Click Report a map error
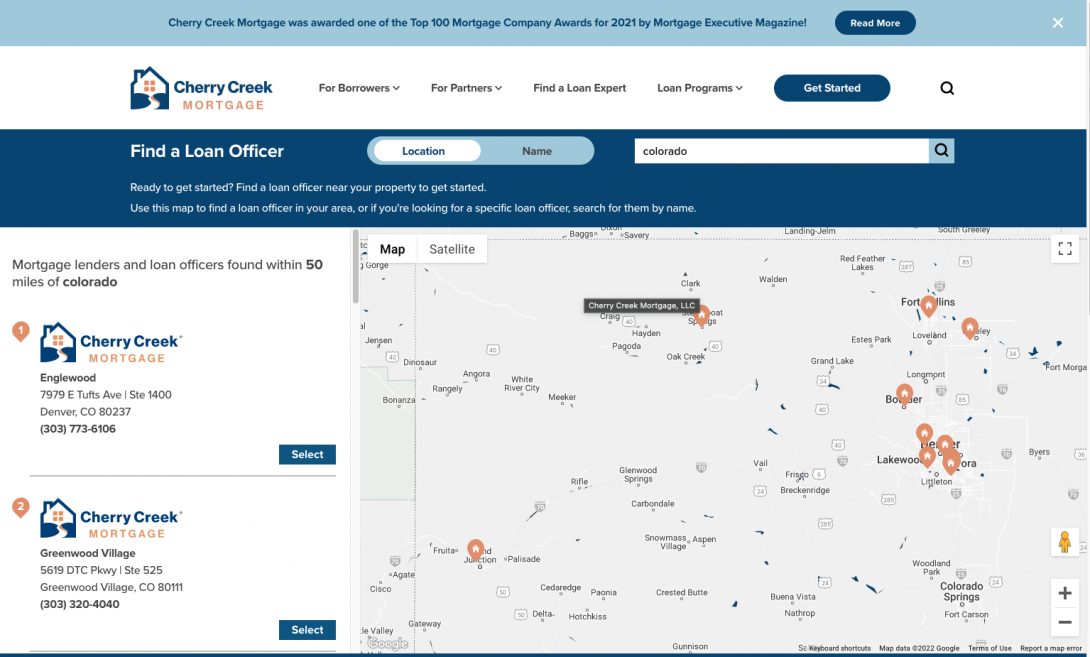The width and height of the screenshot is (1090, 657). pos(1051,648)
